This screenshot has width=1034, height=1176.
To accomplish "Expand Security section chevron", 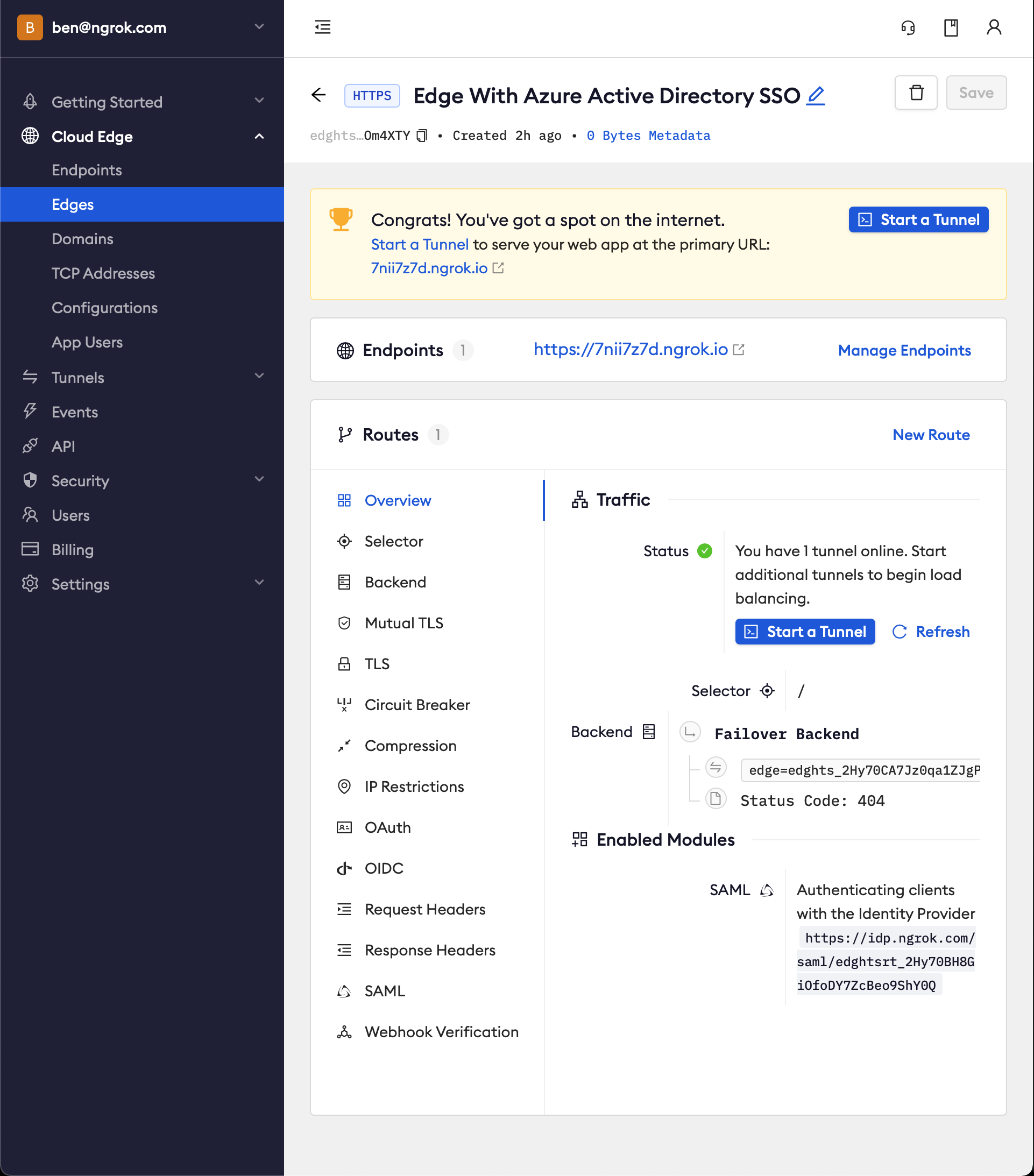I will point(259,479).
